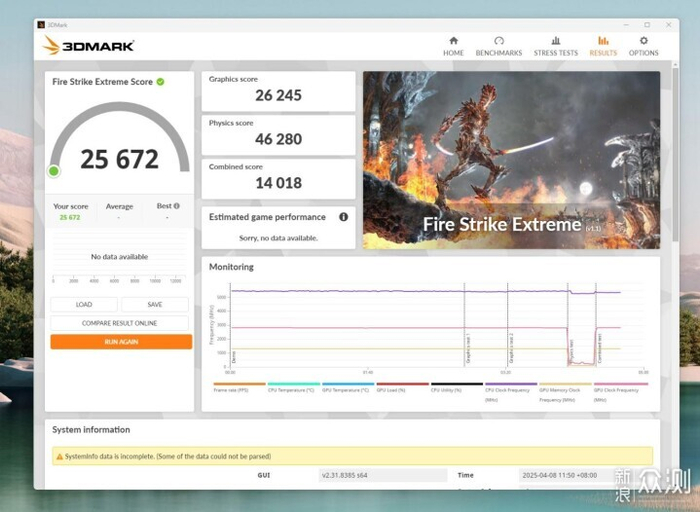This screenshot has width=700, height=512.
Task: Toggle GPU Temperature legend swatch
Action: point(348,384)
